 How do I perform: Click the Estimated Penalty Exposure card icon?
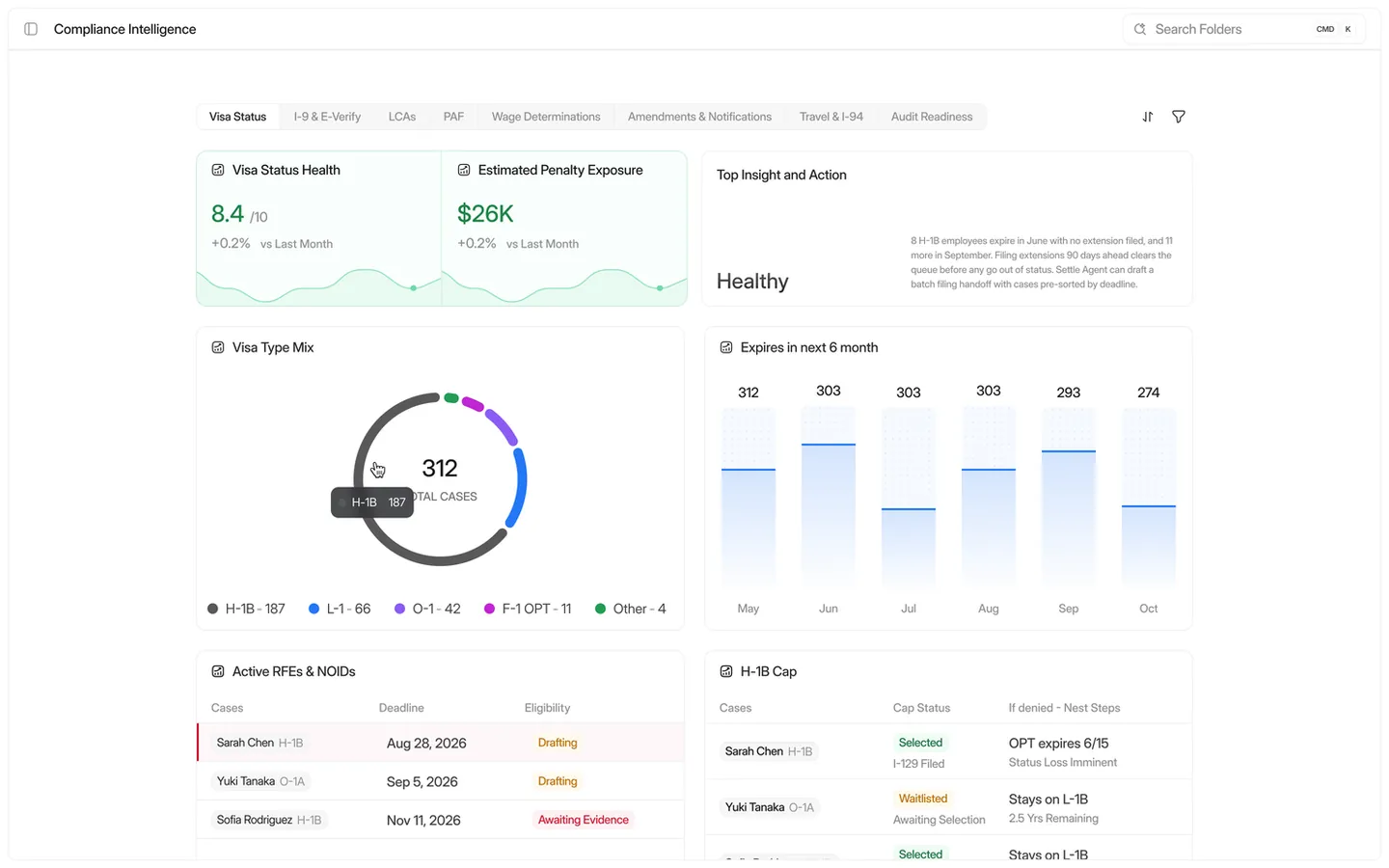point(464,170)
